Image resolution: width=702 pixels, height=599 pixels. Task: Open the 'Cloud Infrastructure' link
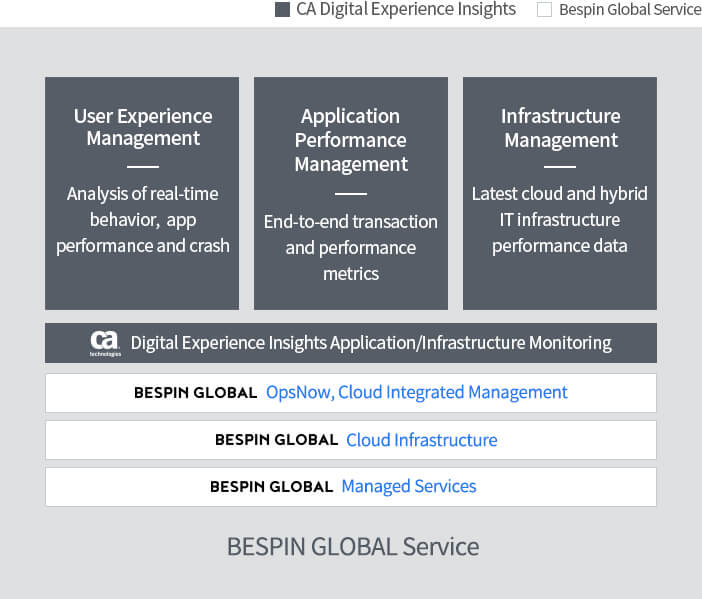click(x=422, y=440)
